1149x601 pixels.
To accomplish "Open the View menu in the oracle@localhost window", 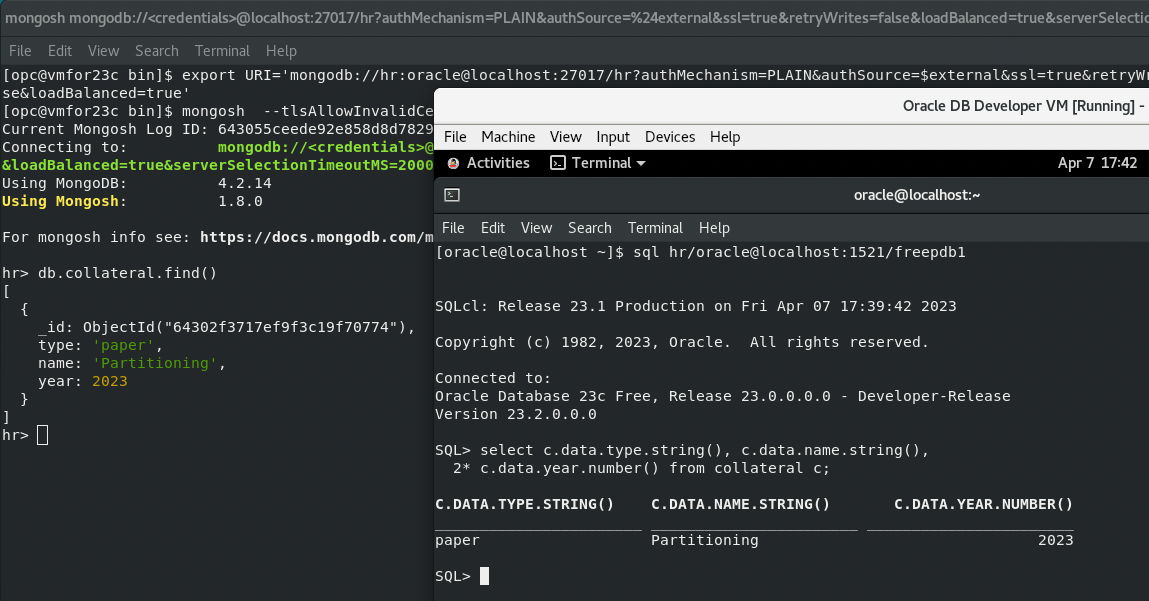I will pos(536,228).
